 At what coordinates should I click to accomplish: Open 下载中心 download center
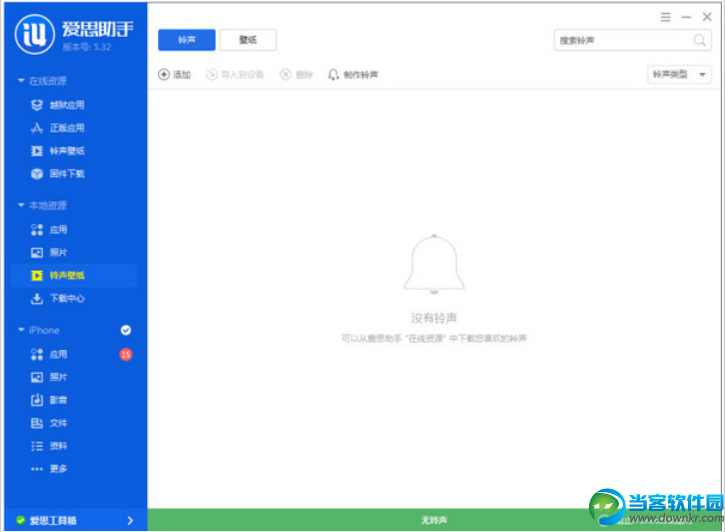tap(58, 299)
